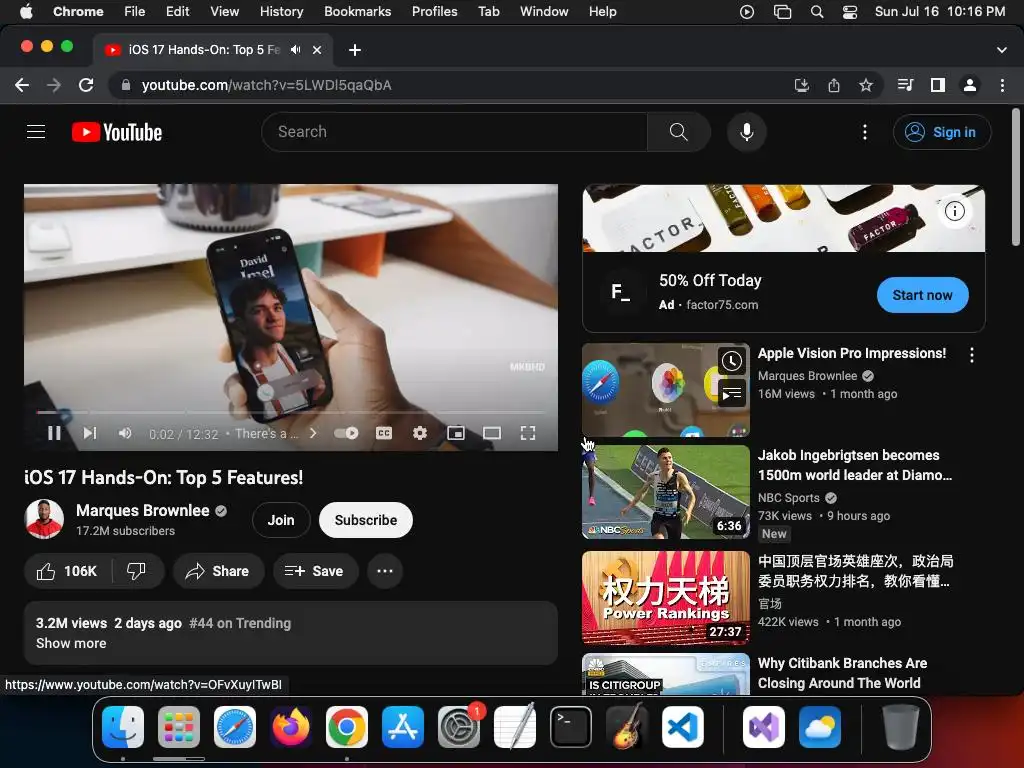Open the Window menu
Screen dimensions: 1024x768
pos(544,12)
